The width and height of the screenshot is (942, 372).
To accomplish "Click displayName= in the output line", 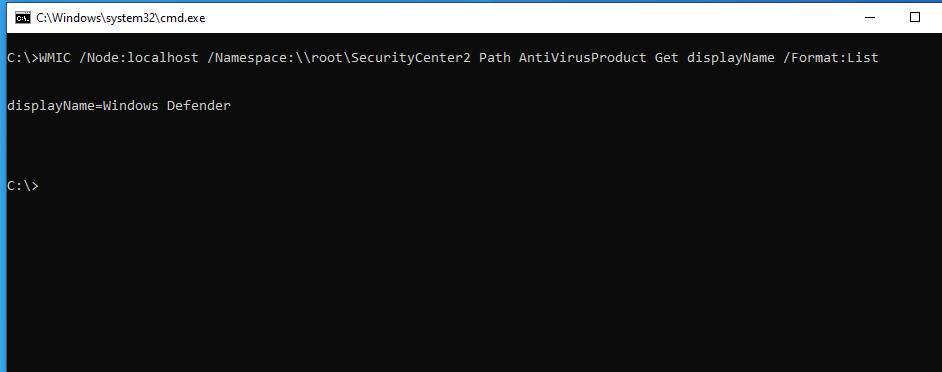I will click(x=55, y=106).
